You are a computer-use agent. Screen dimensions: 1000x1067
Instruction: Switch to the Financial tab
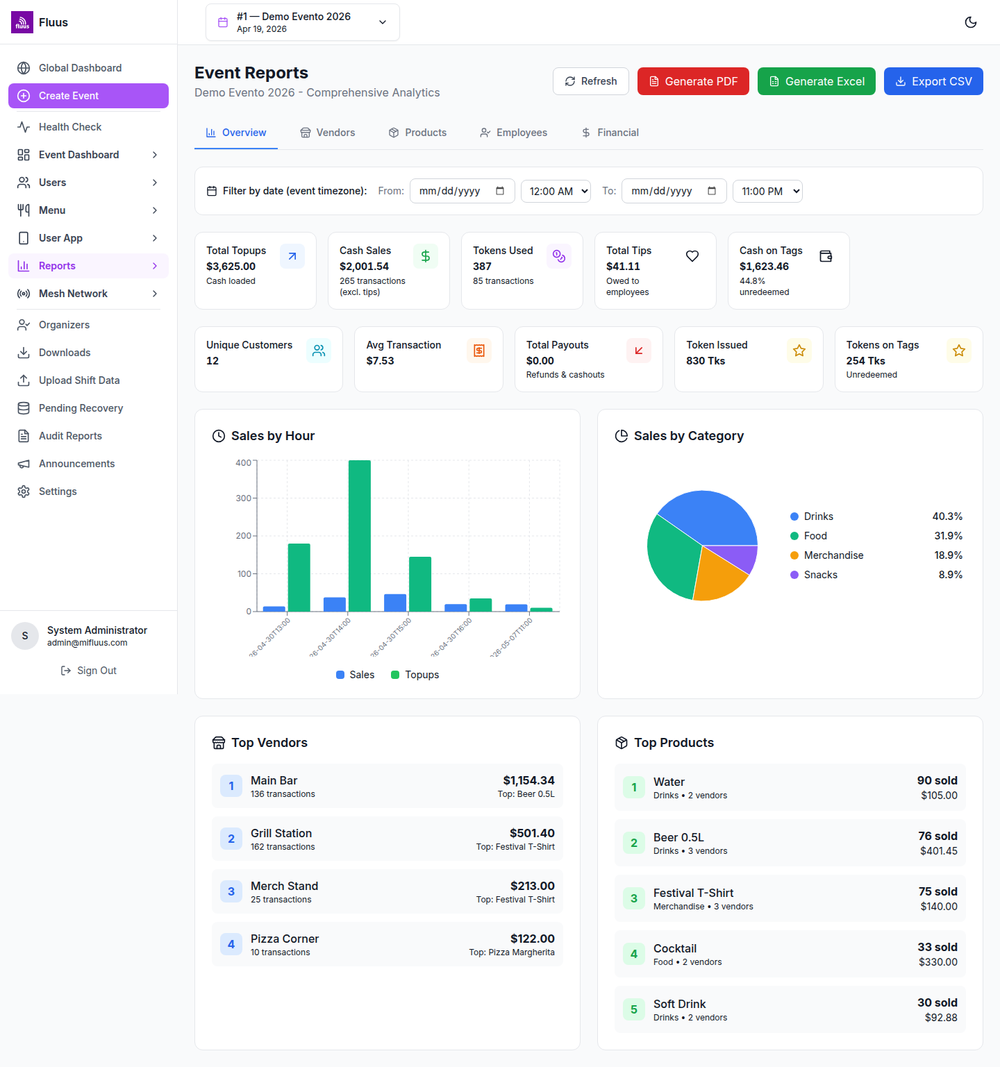click(610, 133)
